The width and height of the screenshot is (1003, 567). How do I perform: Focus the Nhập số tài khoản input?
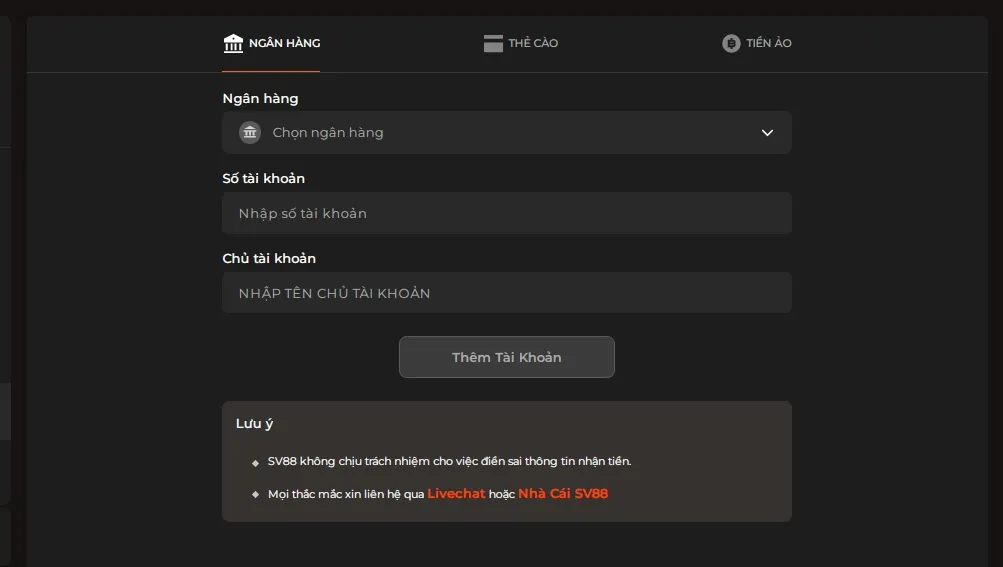click(507, 213)
